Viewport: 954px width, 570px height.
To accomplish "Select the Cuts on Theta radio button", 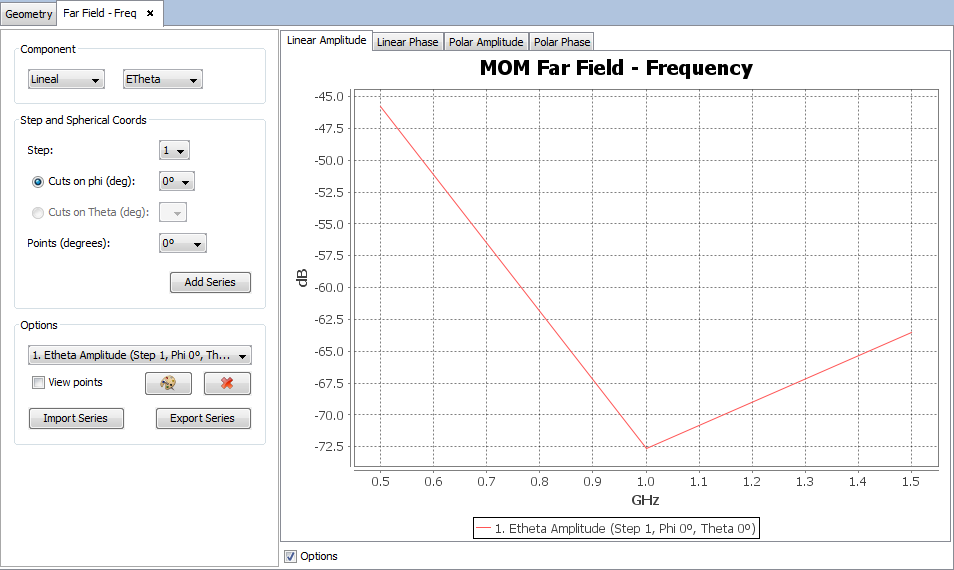I will pyautogui.click(x=39, y=212).
